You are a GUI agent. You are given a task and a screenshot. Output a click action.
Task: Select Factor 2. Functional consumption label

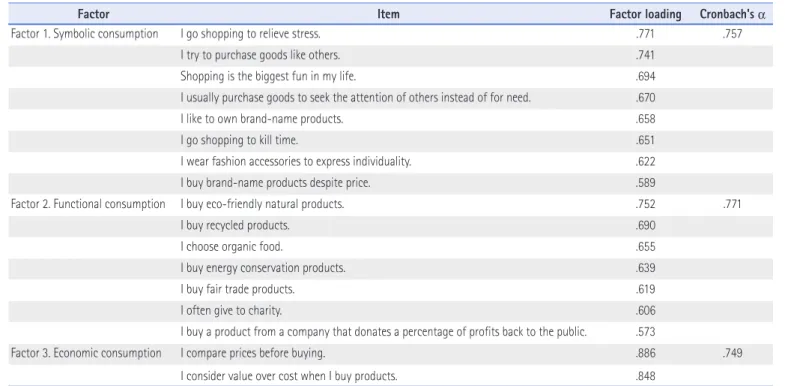click(88, 204)
